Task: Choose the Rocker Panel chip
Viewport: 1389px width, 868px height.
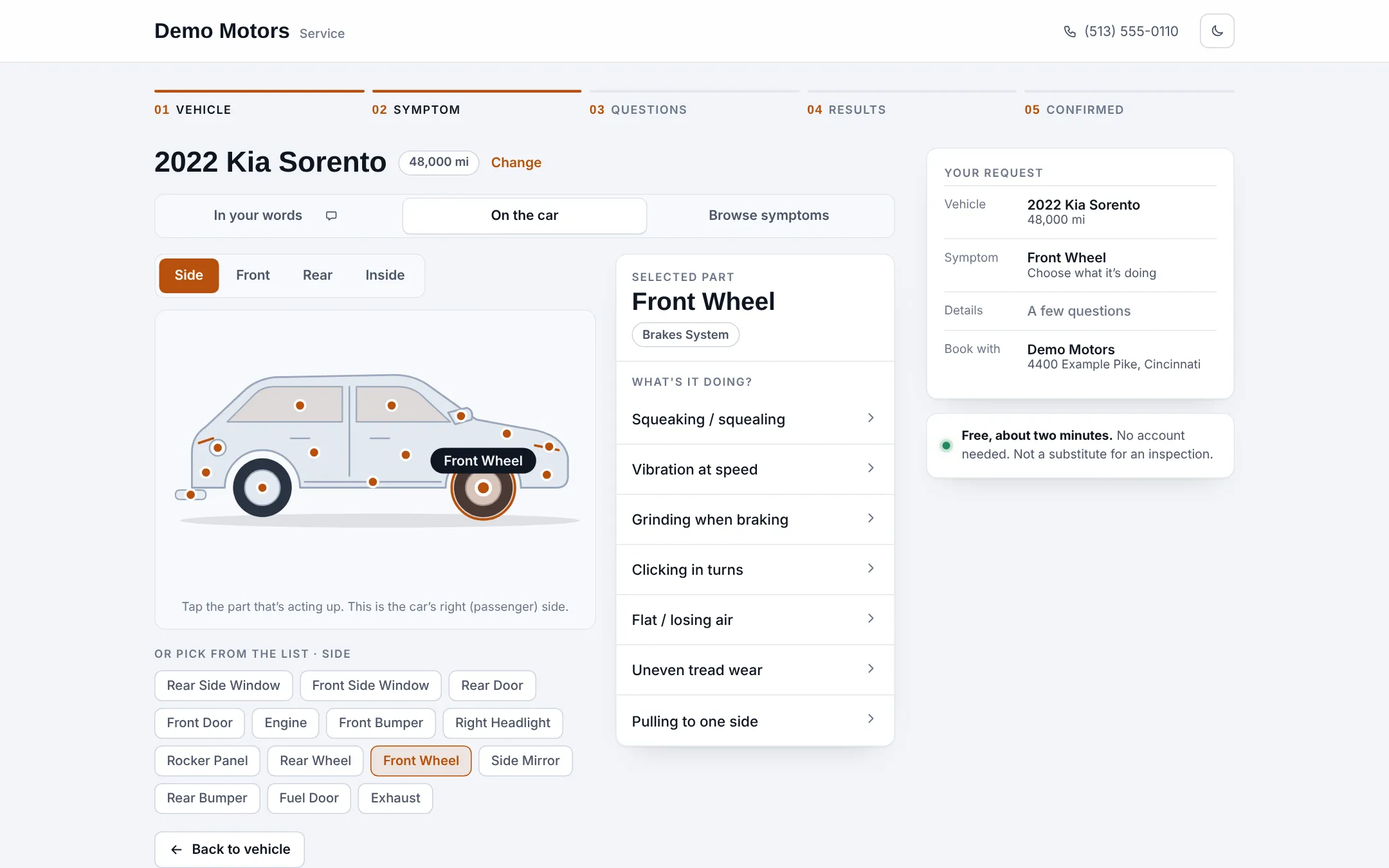Action: 207,761
